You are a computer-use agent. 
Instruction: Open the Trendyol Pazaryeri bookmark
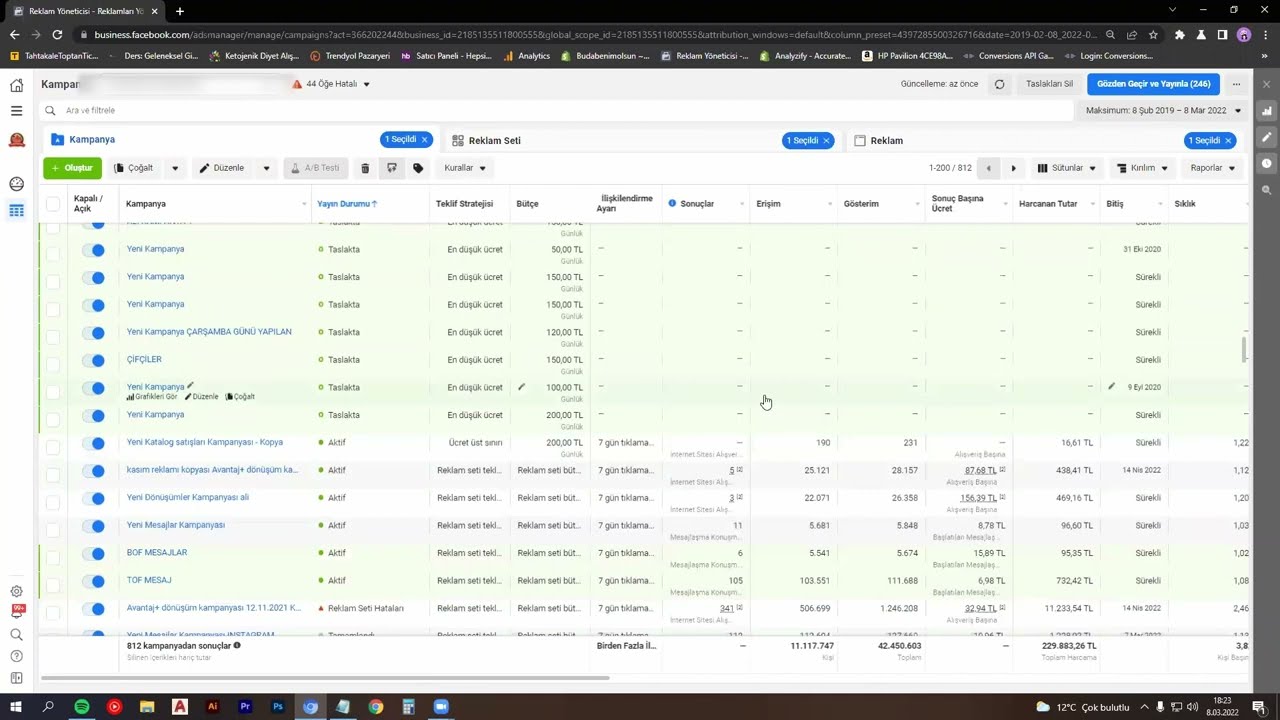pyautogui.click(x=350, y=56)
